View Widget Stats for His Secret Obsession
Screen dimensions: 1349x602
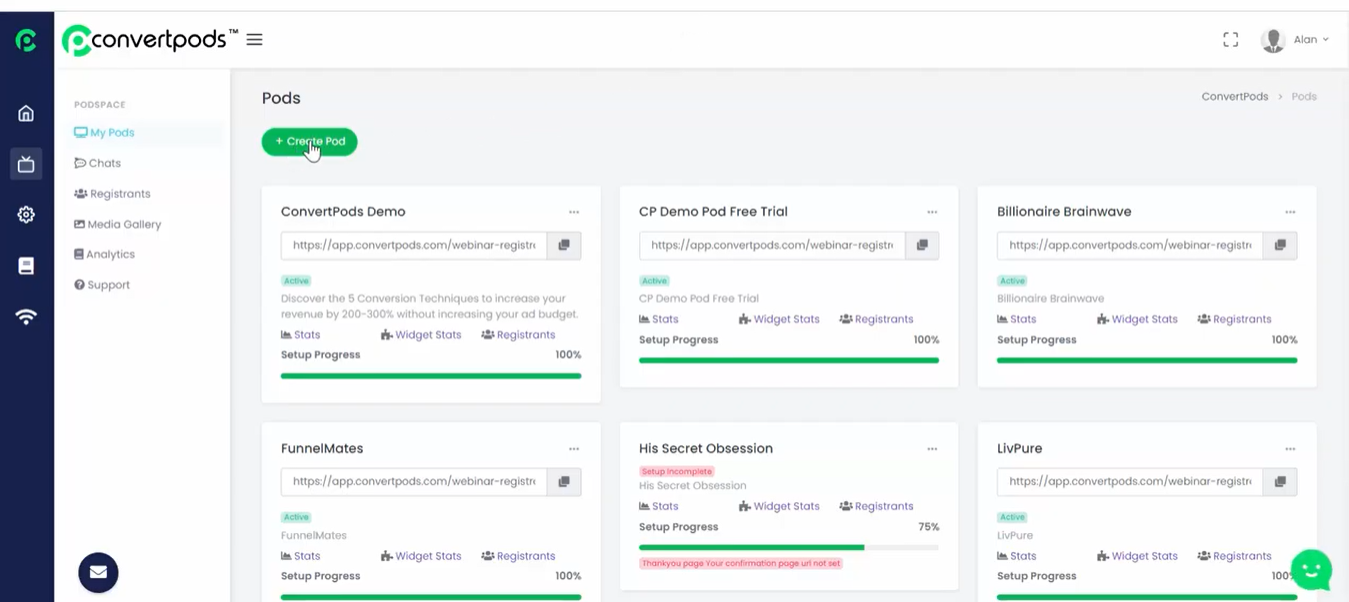coord(779,506)
